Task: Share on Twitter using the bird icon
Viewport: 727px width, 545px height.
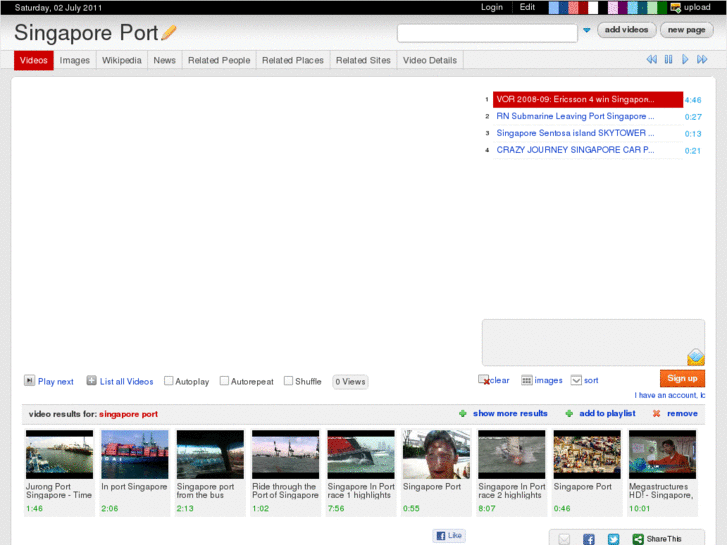Action: coord(613,539)
